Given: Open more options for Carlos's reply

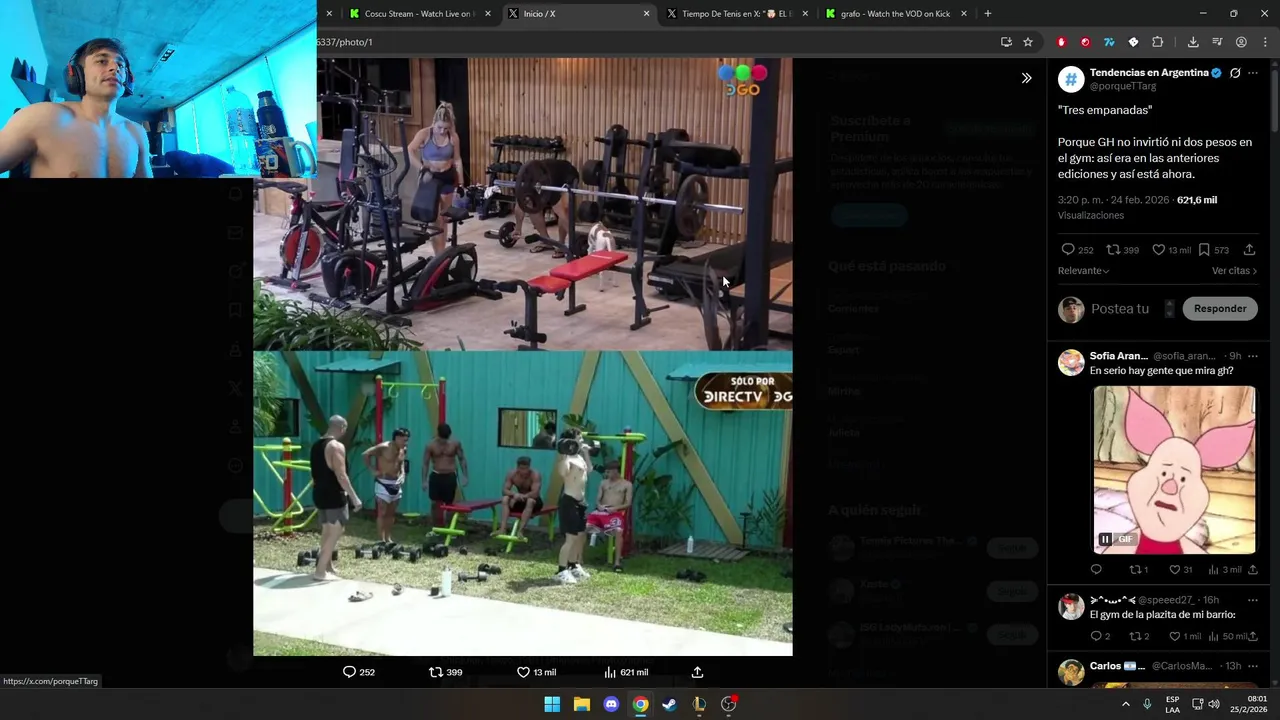Looking at the screenshot, I should click(1252, 666).
